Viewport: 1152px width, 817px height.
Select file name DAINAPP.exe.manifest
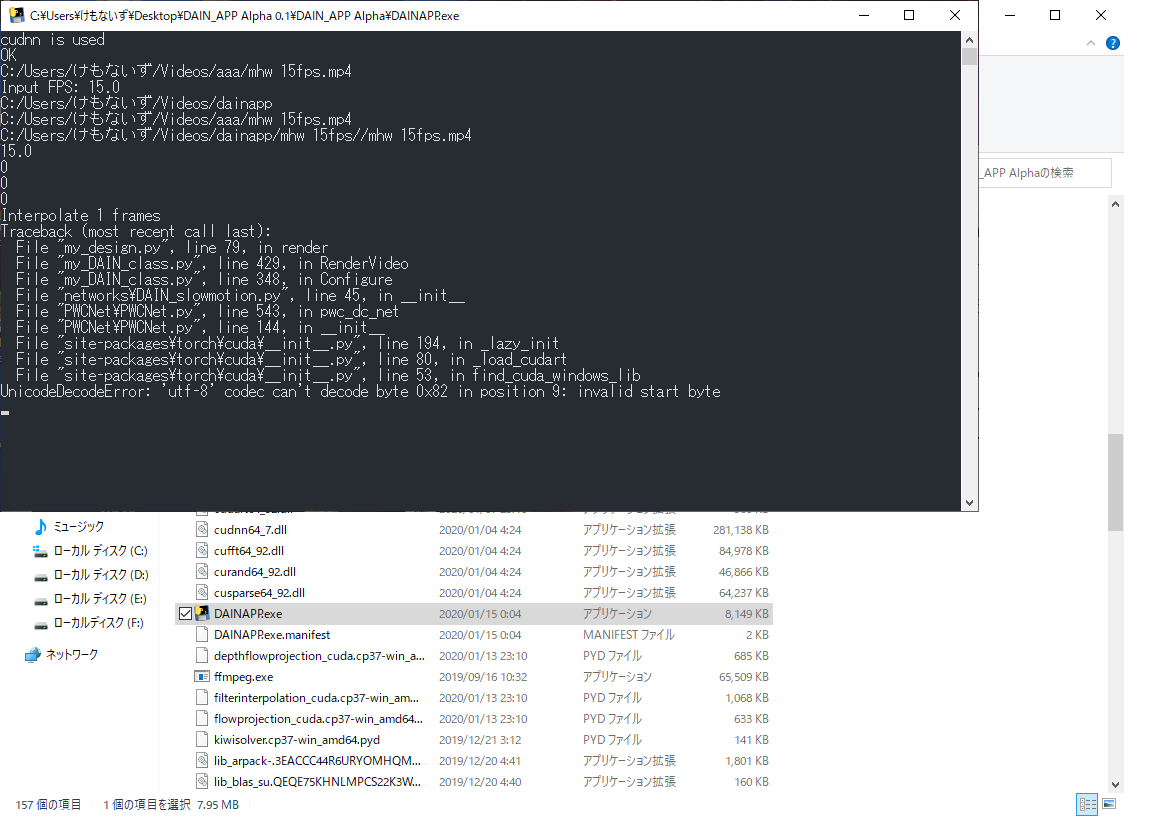[x=272, y=635]
